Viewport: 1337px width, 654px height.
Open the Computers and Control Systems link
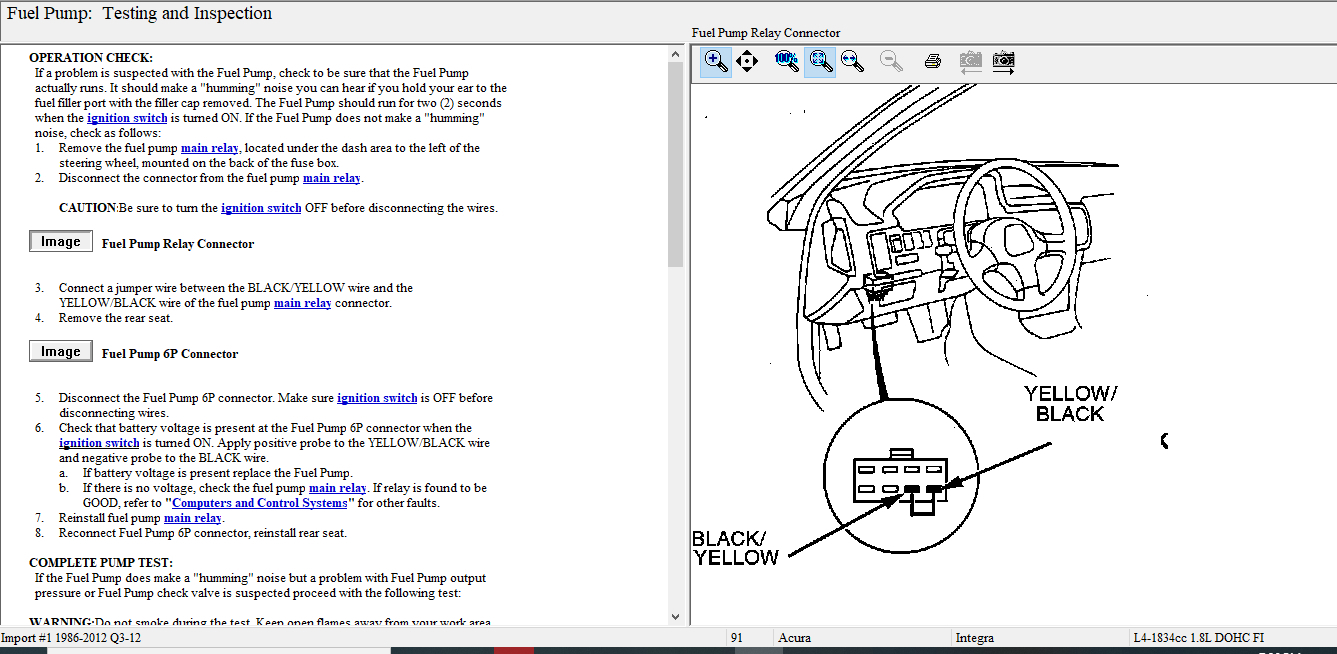point(260,503)
